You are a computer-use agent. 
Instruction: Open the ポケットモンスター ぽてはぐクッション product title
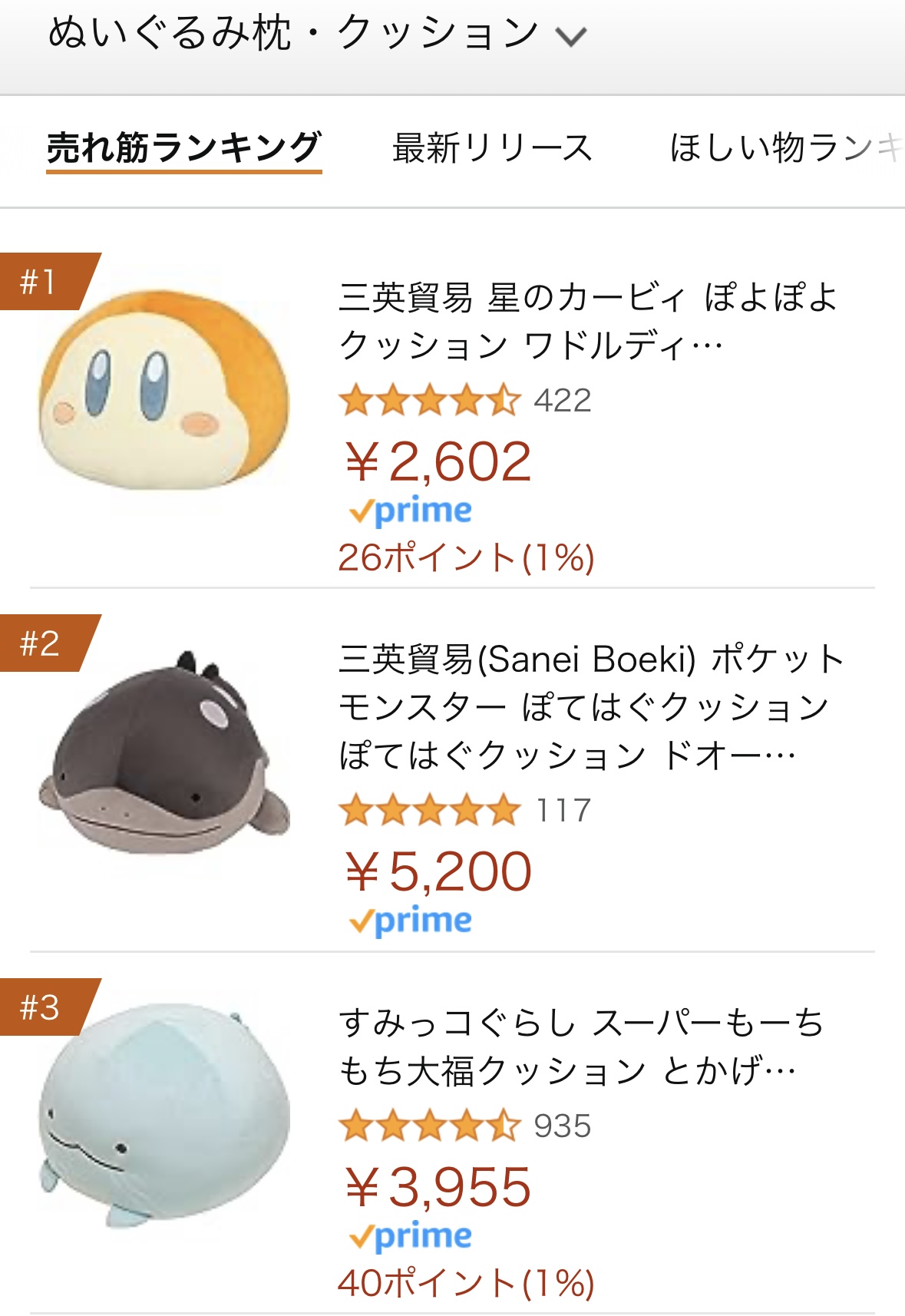[591, 706]
